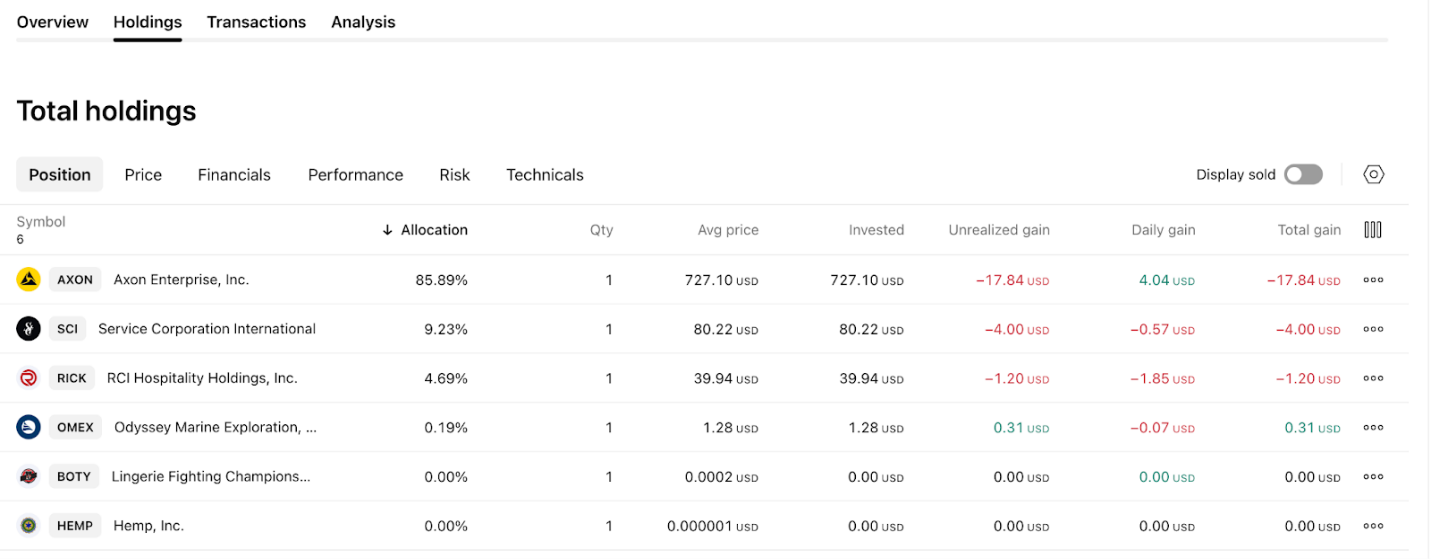Click the 727.10 USD average price cell
The image size is (1431, 559).
click(722, 280)
